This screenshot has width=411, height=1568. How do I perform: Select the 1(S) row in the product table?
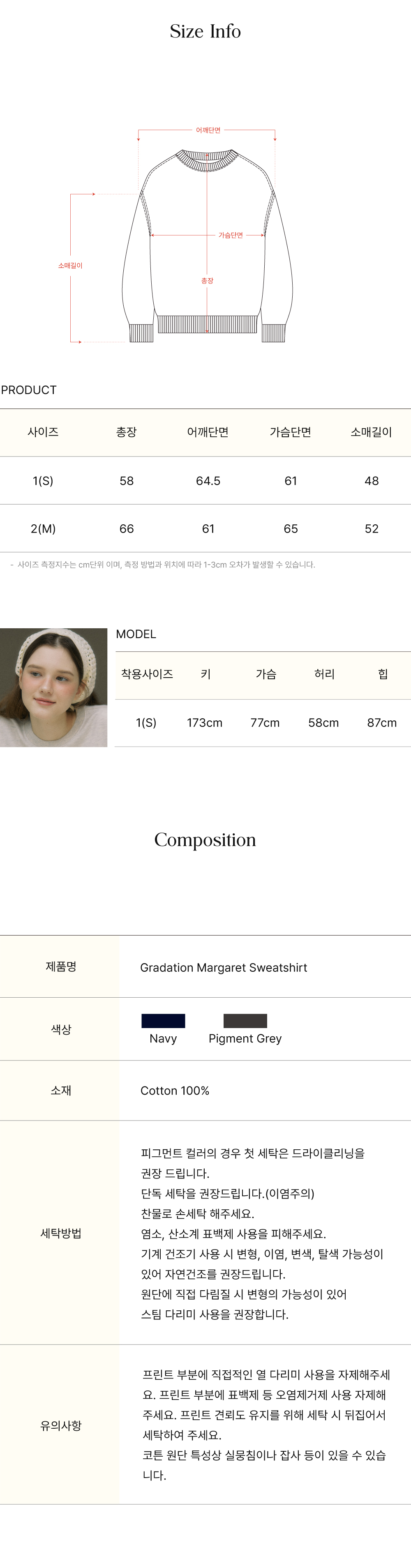tap(205, 481)
